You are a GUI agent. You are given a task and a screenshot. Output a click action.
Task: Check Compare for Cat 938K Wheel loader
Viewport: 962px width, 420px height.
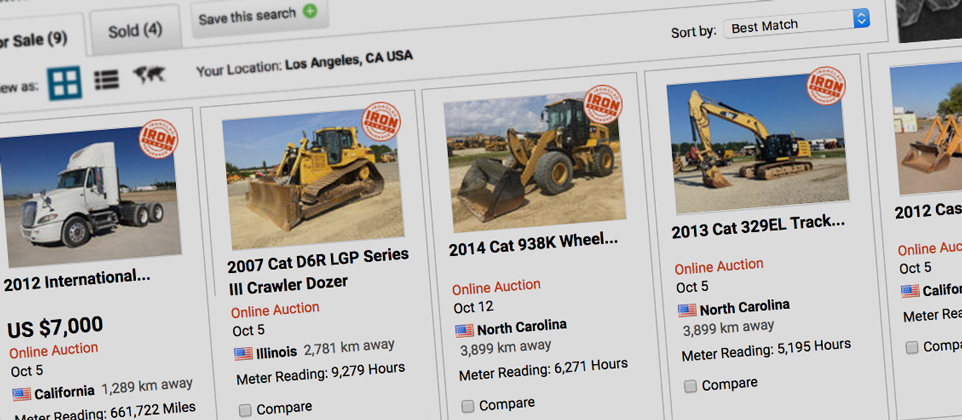pyautogui.click(x=468, y=406)
